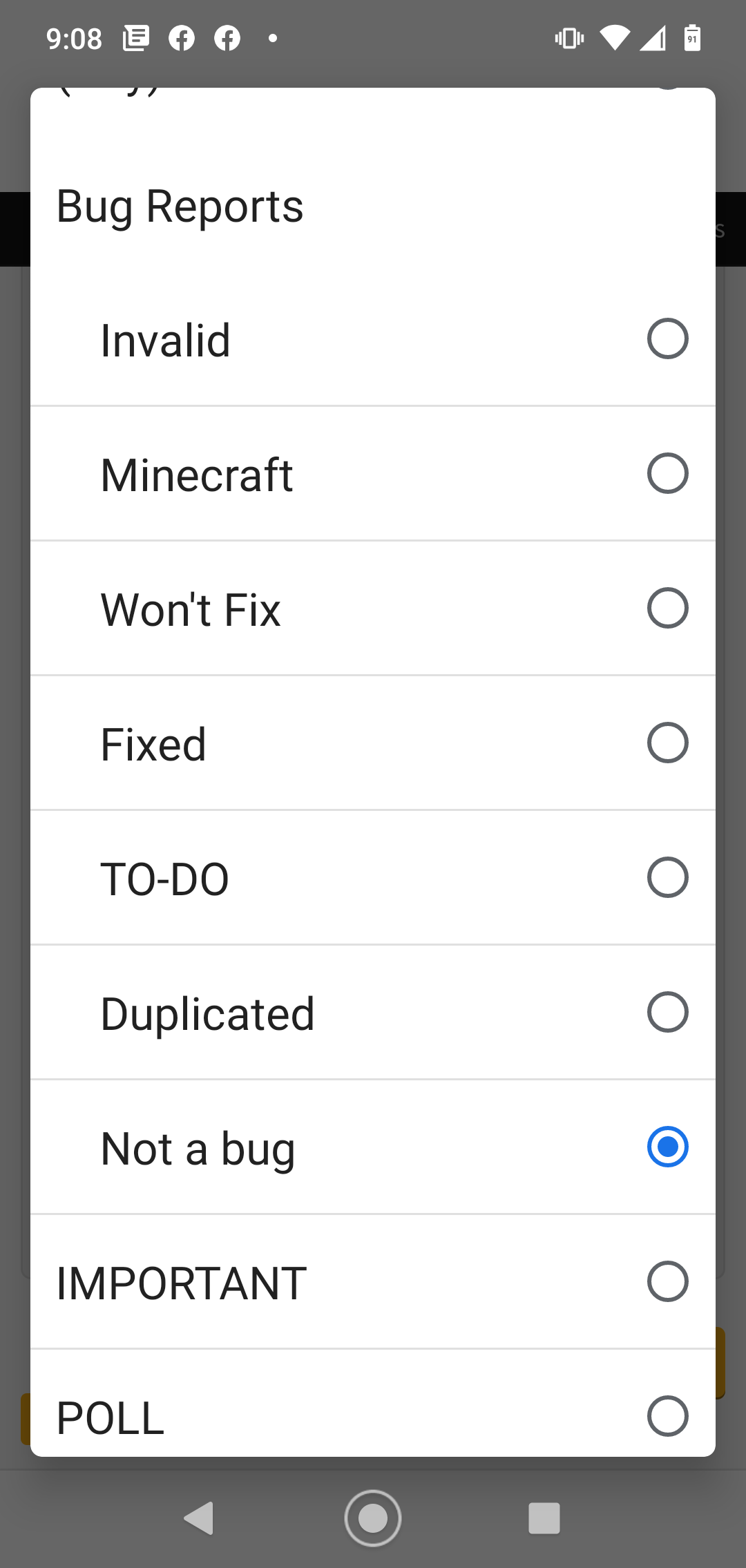Select the Fixed radio button
The width and height of the screenshot is (746, 1568).
pos(667,743)
